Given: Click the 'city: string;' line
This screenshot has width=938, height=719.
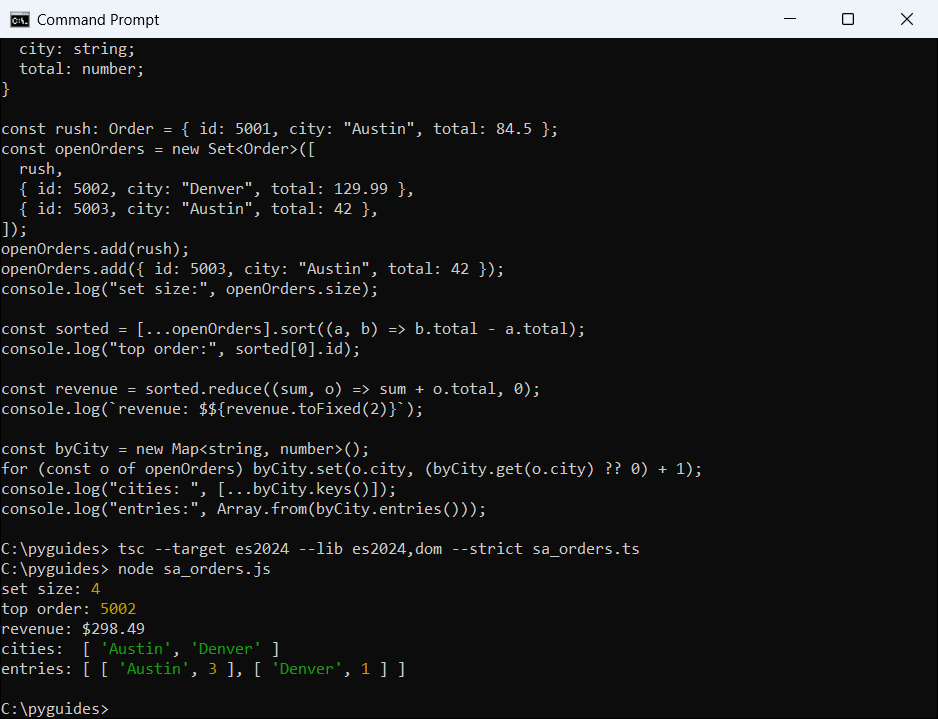Looking at the screenshot, I should (x=77, y=49).
